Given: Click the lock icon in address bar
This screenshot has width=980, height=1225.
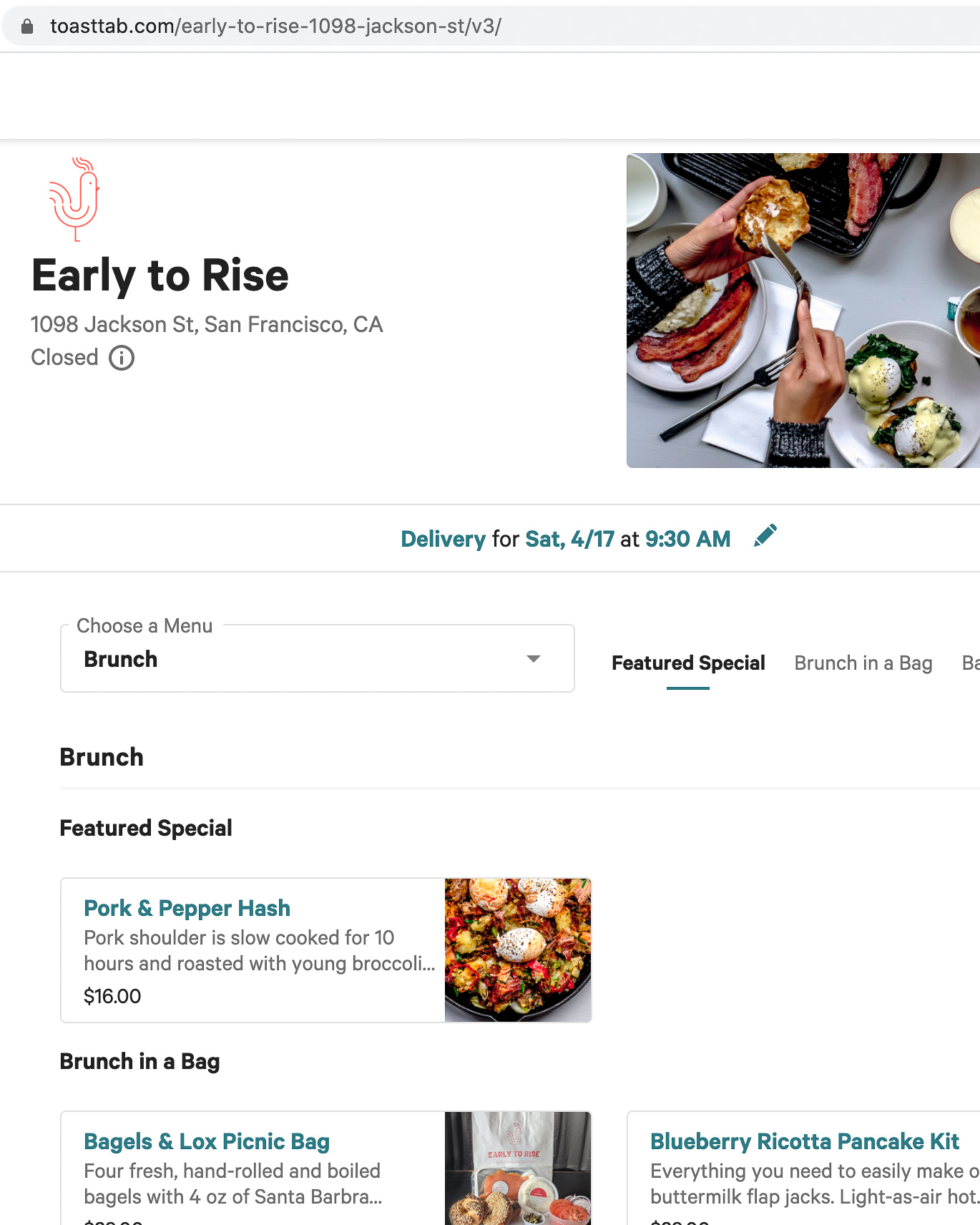Looking at the screenshot, I should 27,26.
